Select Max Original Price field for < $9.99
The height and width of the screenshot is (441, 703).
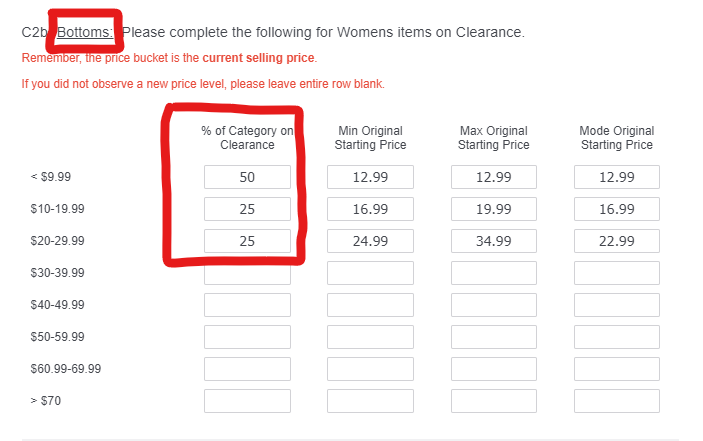point(494,177)
